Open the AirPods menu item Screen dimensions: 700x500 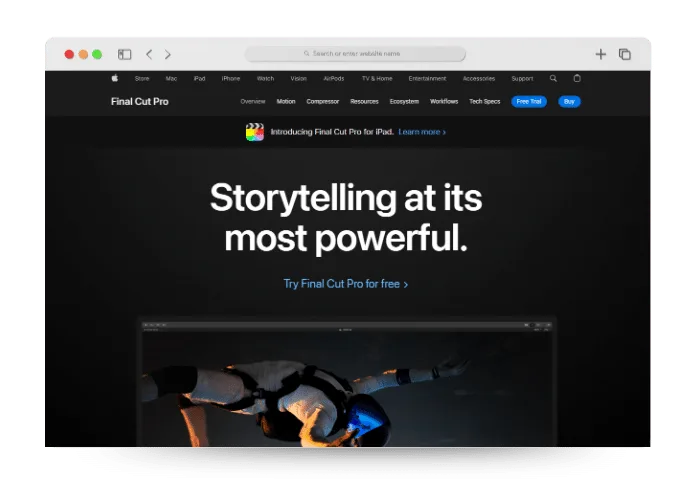(334, 79)
